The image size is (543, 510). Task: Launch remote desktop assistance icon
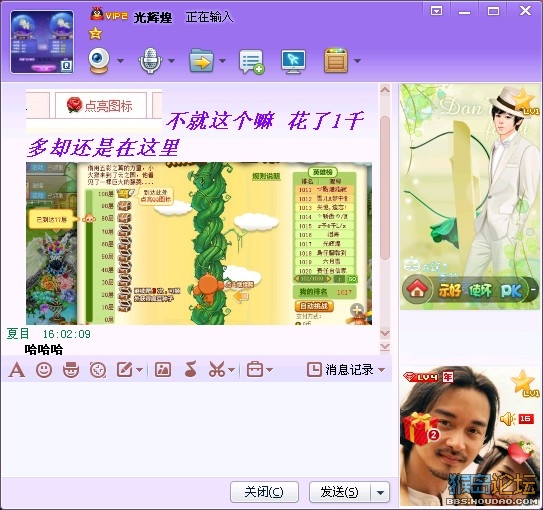tap(293, 62)
